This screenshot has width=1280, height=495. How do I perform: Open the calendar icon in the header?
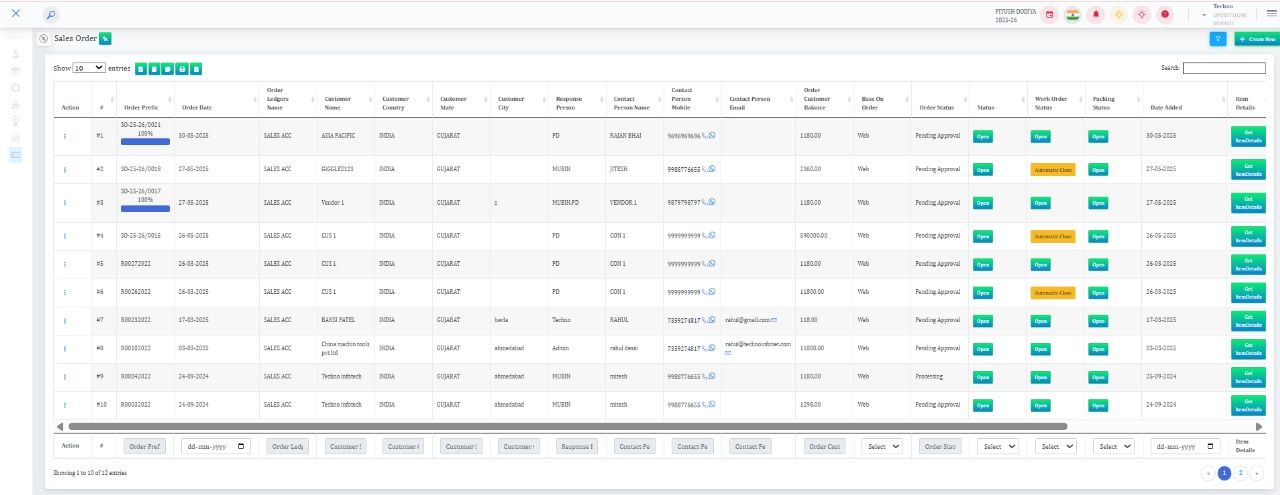point(1049,15)
